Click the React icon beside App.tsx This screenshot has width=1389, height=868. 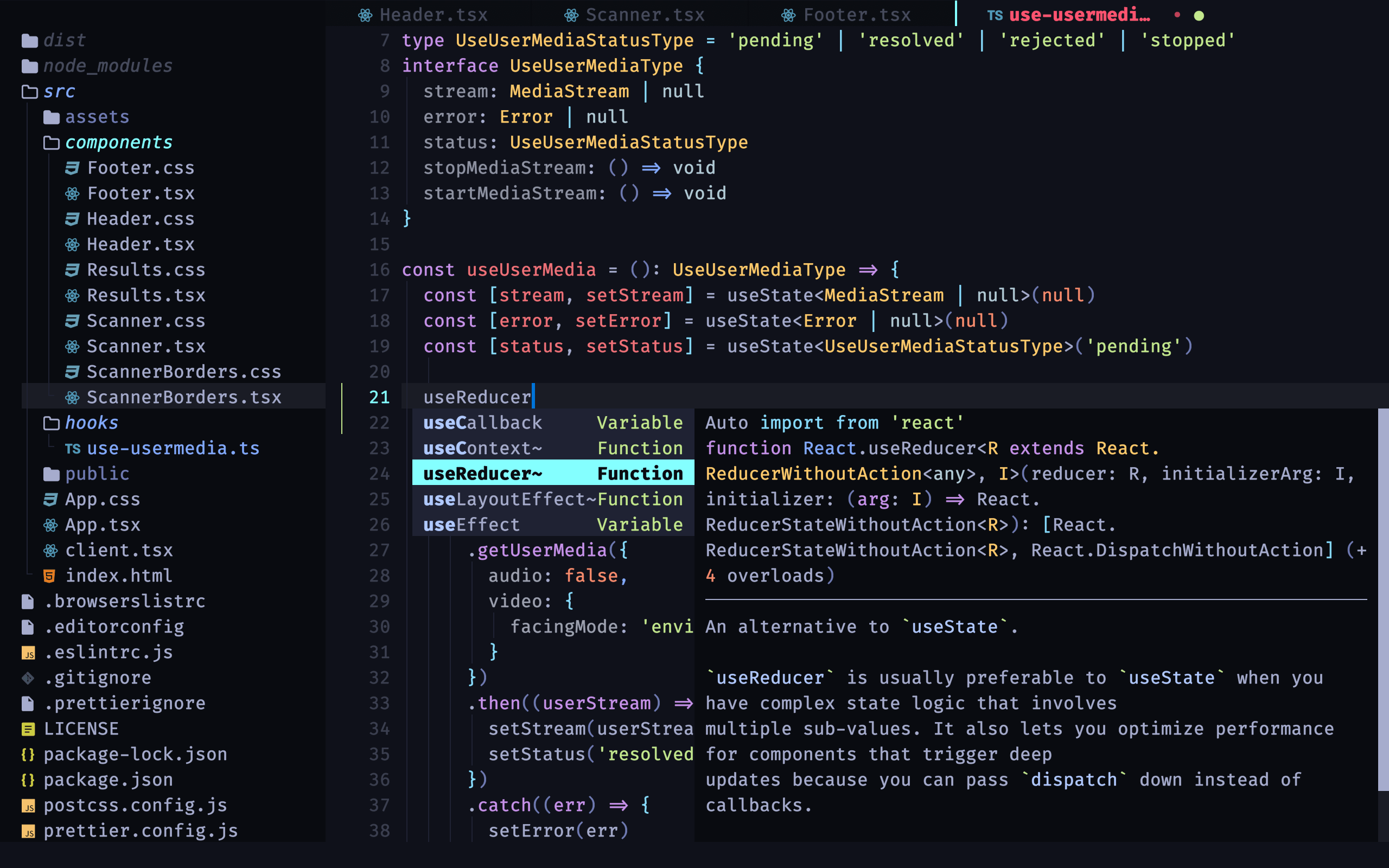click(50, 524)
